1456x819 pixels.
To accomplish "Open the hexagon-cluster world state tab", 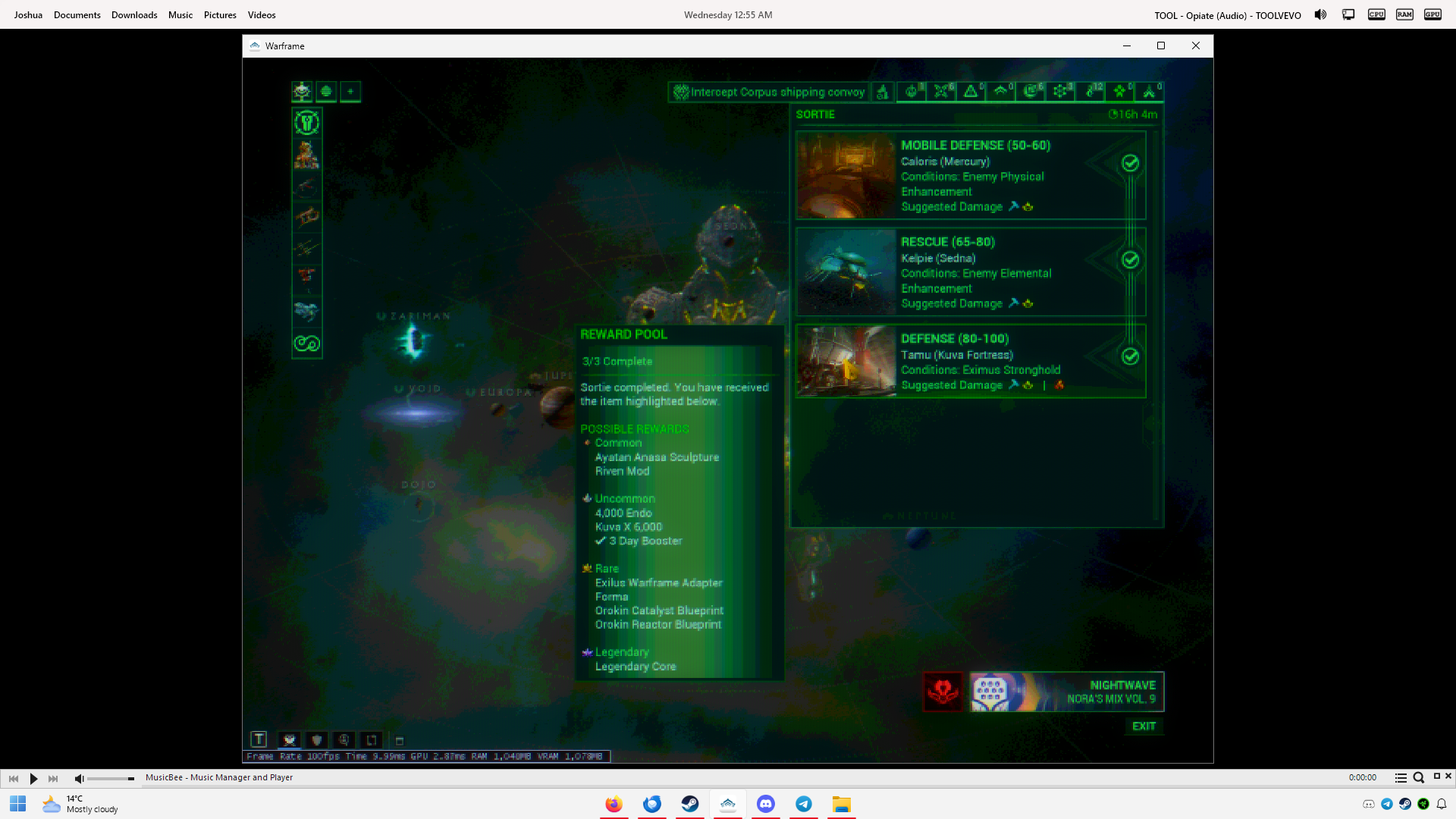I will click(1060, 93).
